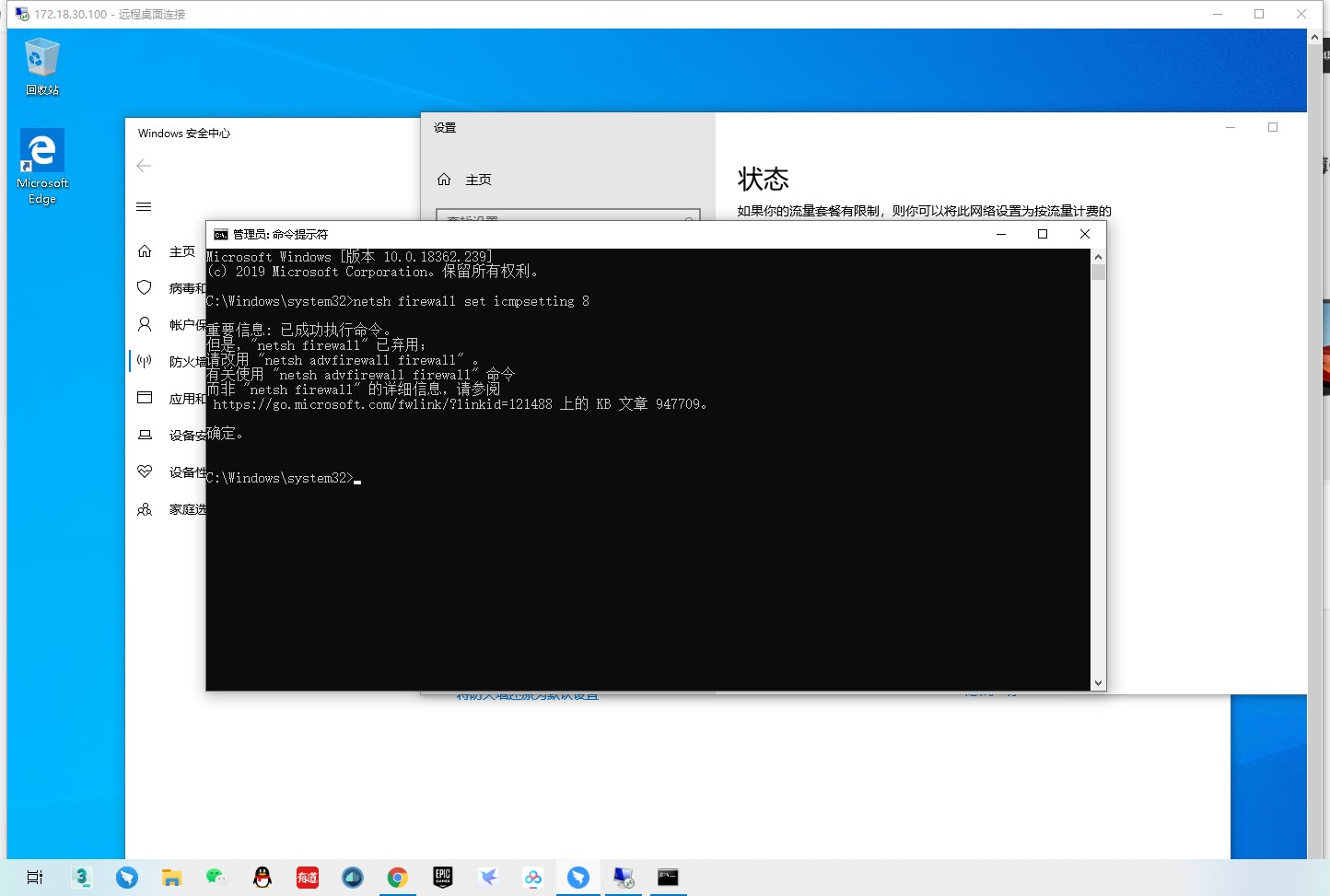Click the go.microsoft.com fwlink URL text
The image size is (1330, 896).
pos(383,404)
